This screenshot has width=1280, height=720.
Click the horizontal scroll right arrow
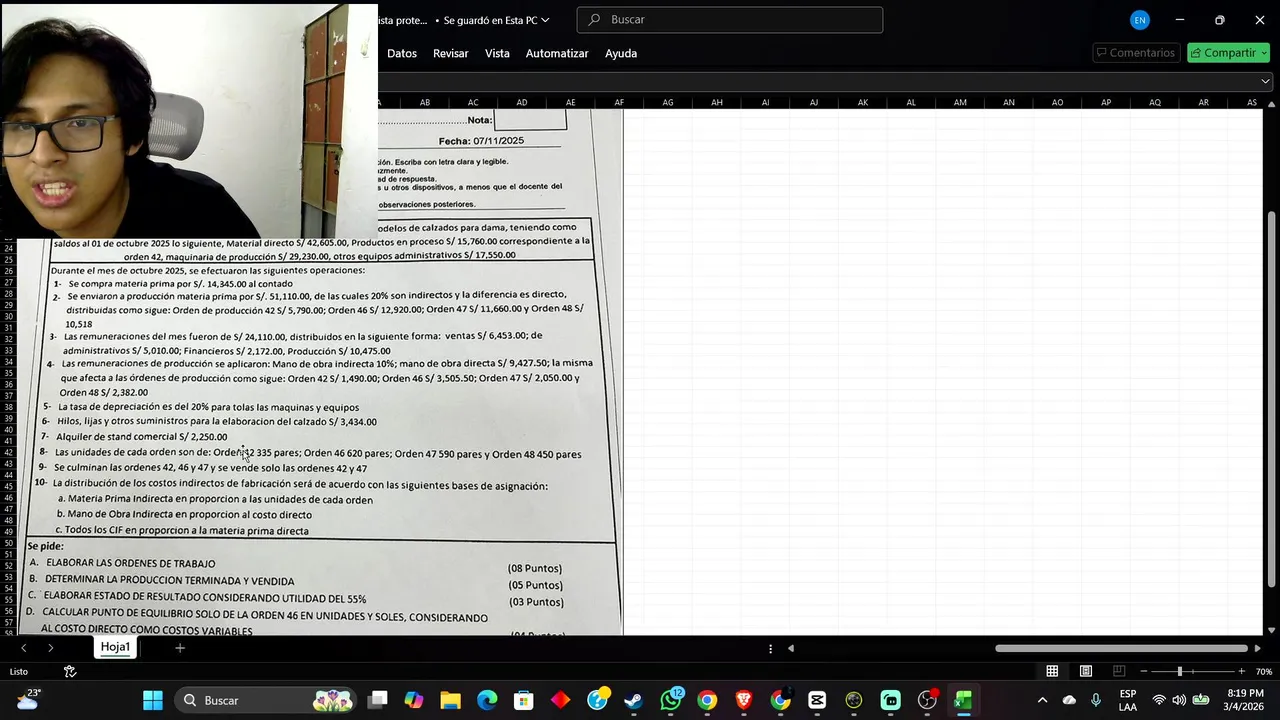click(x=1258, y=648)
